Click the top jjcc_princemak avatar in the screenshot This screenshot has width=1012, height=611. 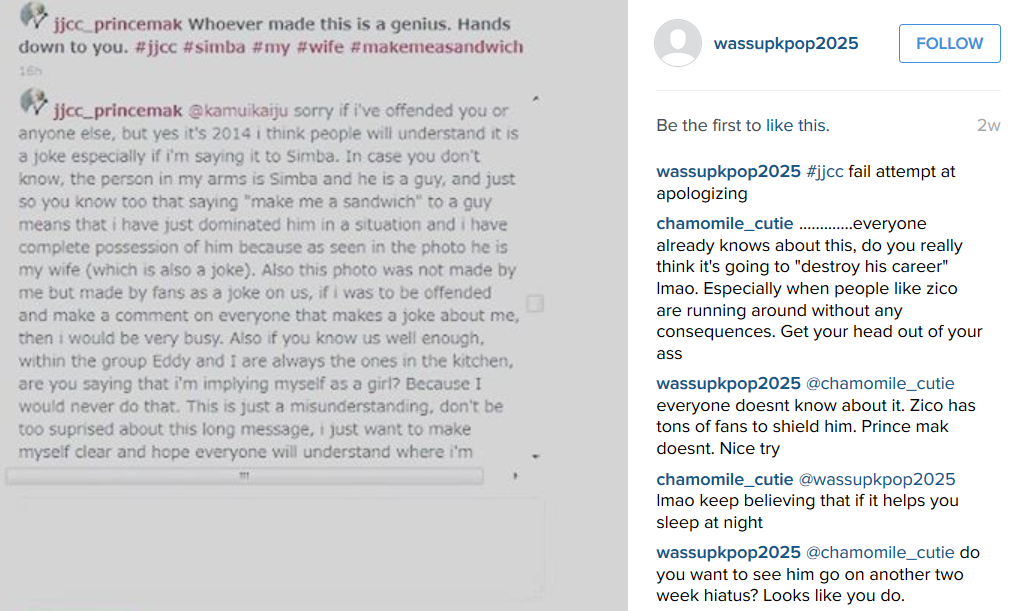33,17
